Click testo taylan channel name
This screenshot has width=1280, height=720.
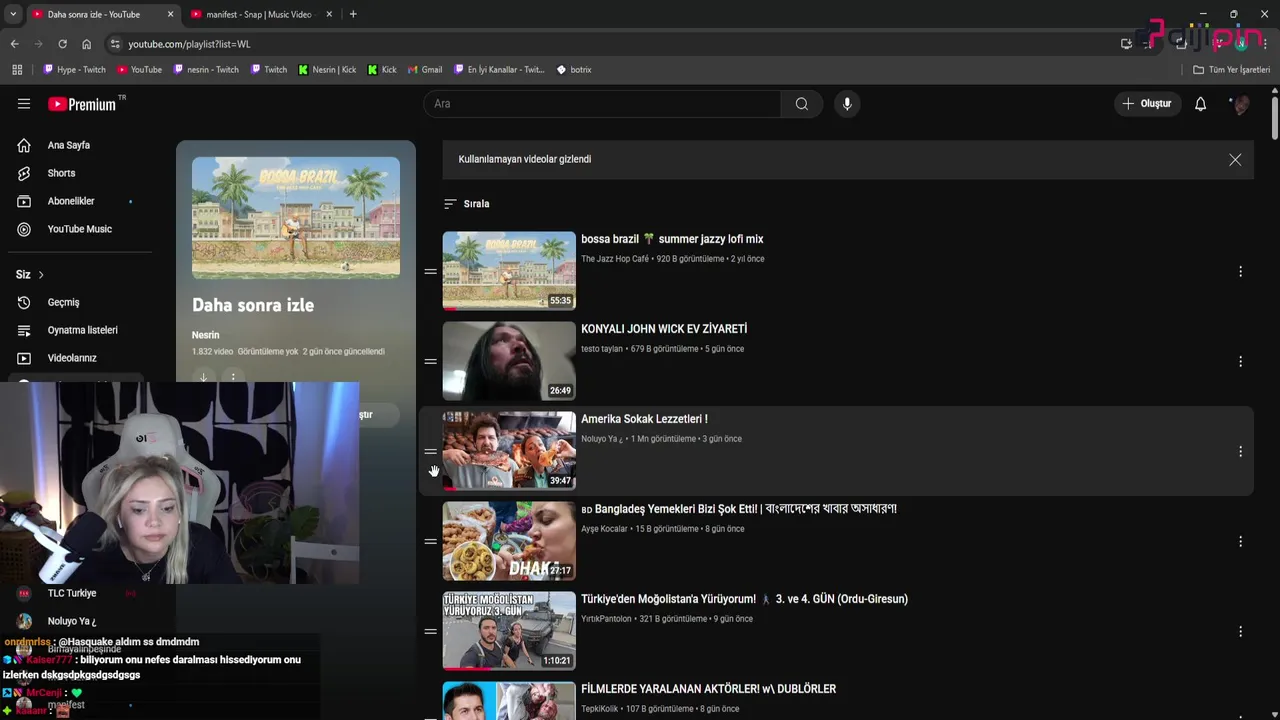[602, 349]
